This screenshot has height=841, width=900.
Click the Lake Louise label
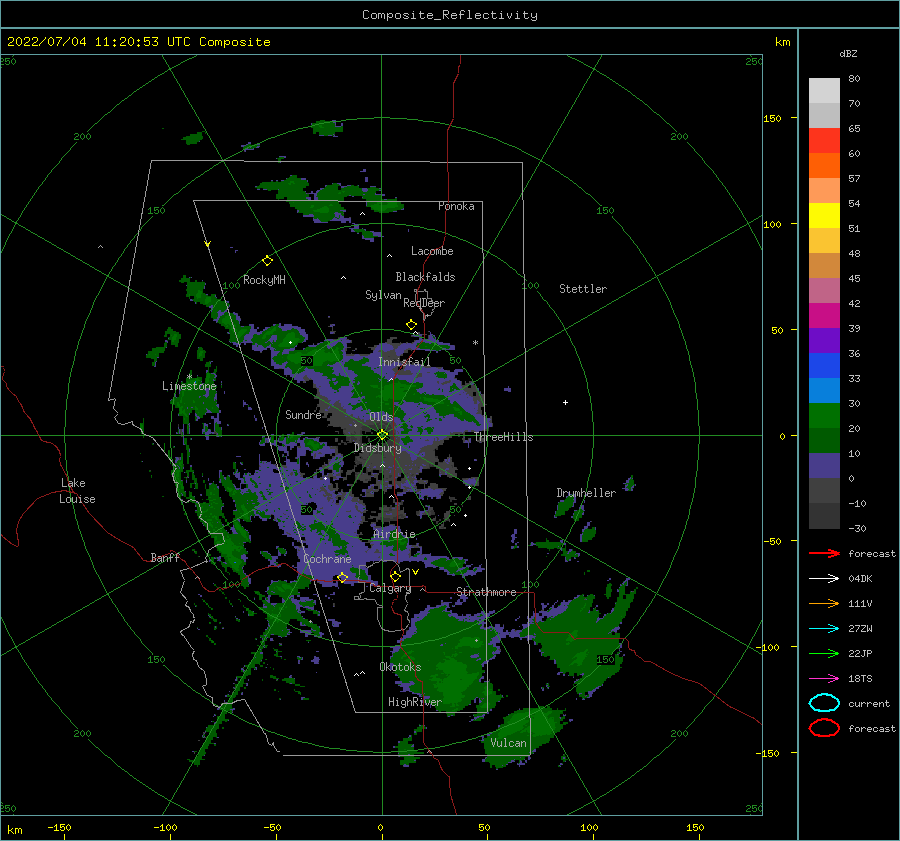coord(77,491)
